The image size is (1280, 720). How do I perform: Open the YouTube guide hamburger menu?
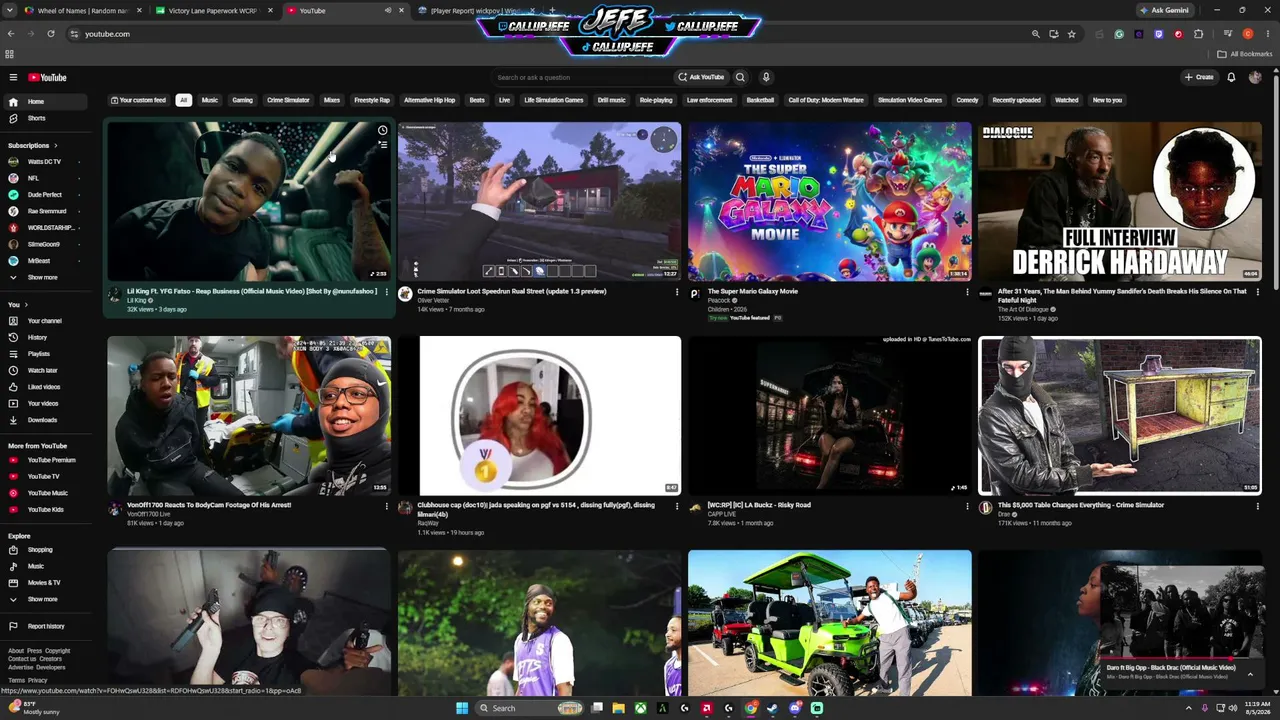tap(13, 77)
